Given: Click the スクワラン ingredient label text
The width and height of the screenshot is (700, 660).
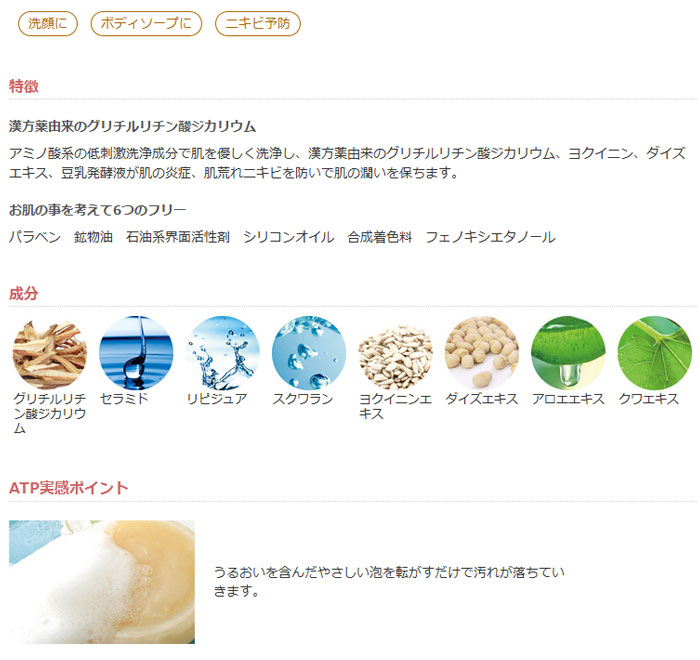Looking at the screenshot, I should pyautogui.click(x=303, y=398).
